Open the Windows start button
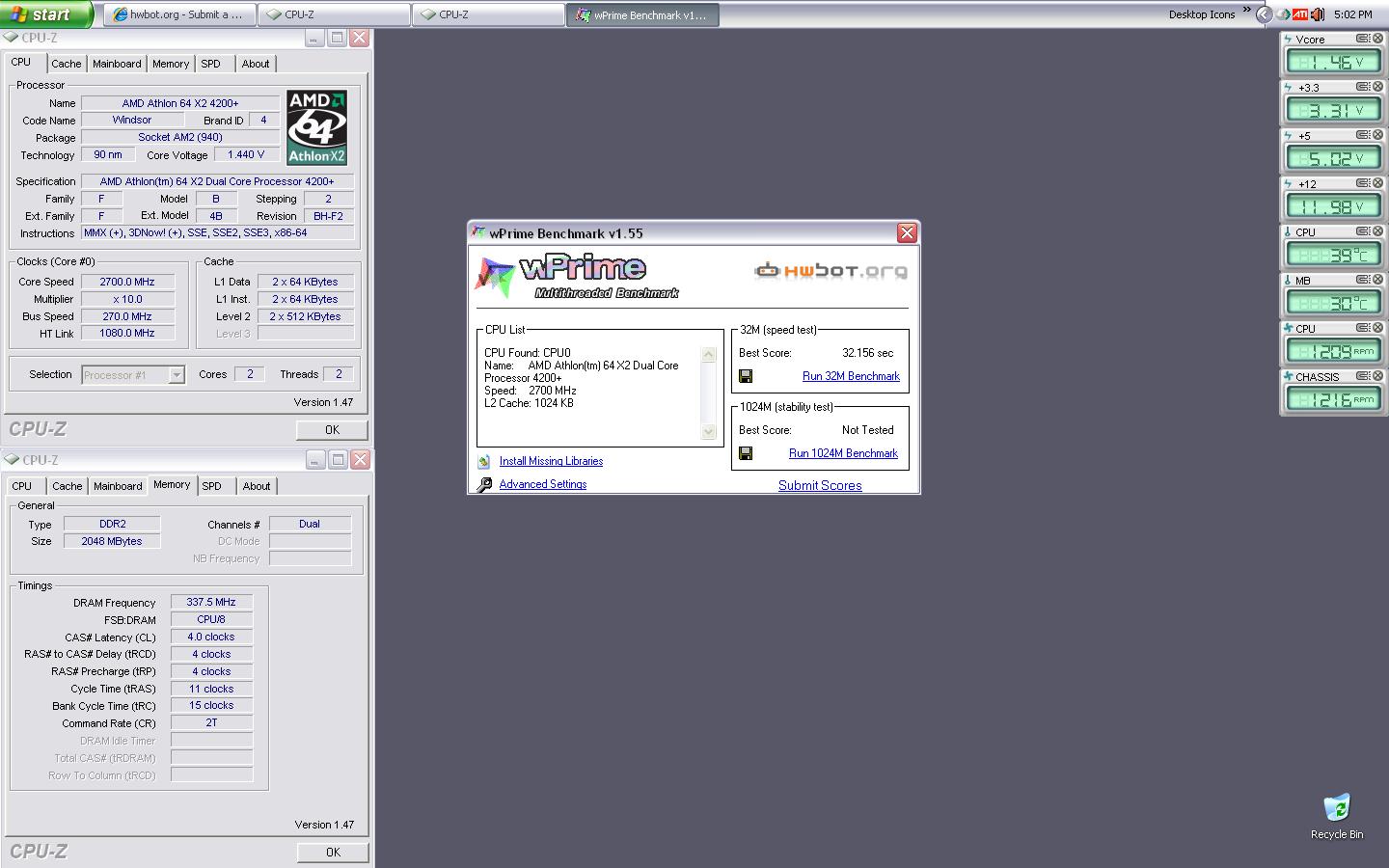The image size is (1389, 868). click(x=46, y=14)
